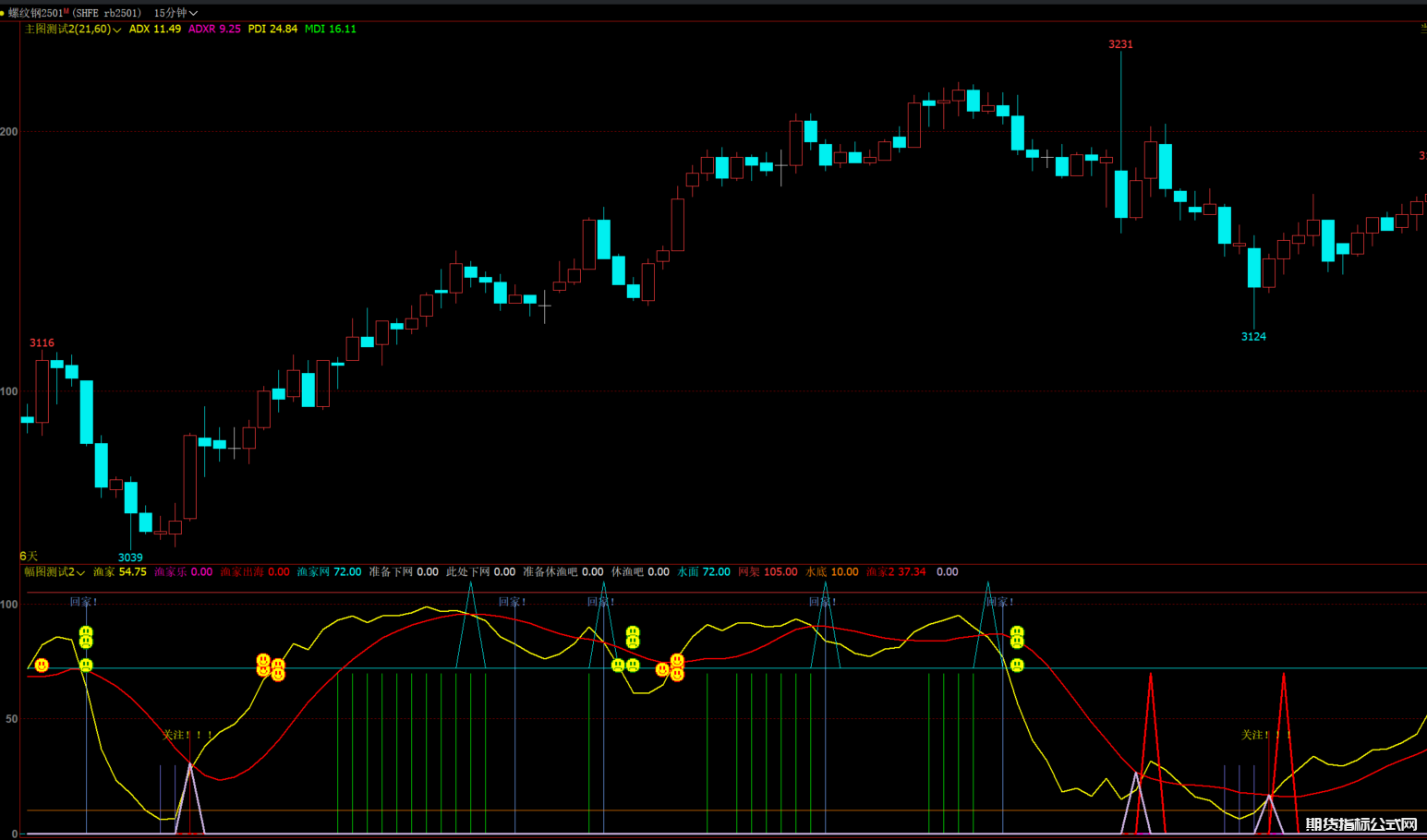Click the 网架 105.00 value
The width and height of the screenshot is (1427, 840).
tap(768, 572)
